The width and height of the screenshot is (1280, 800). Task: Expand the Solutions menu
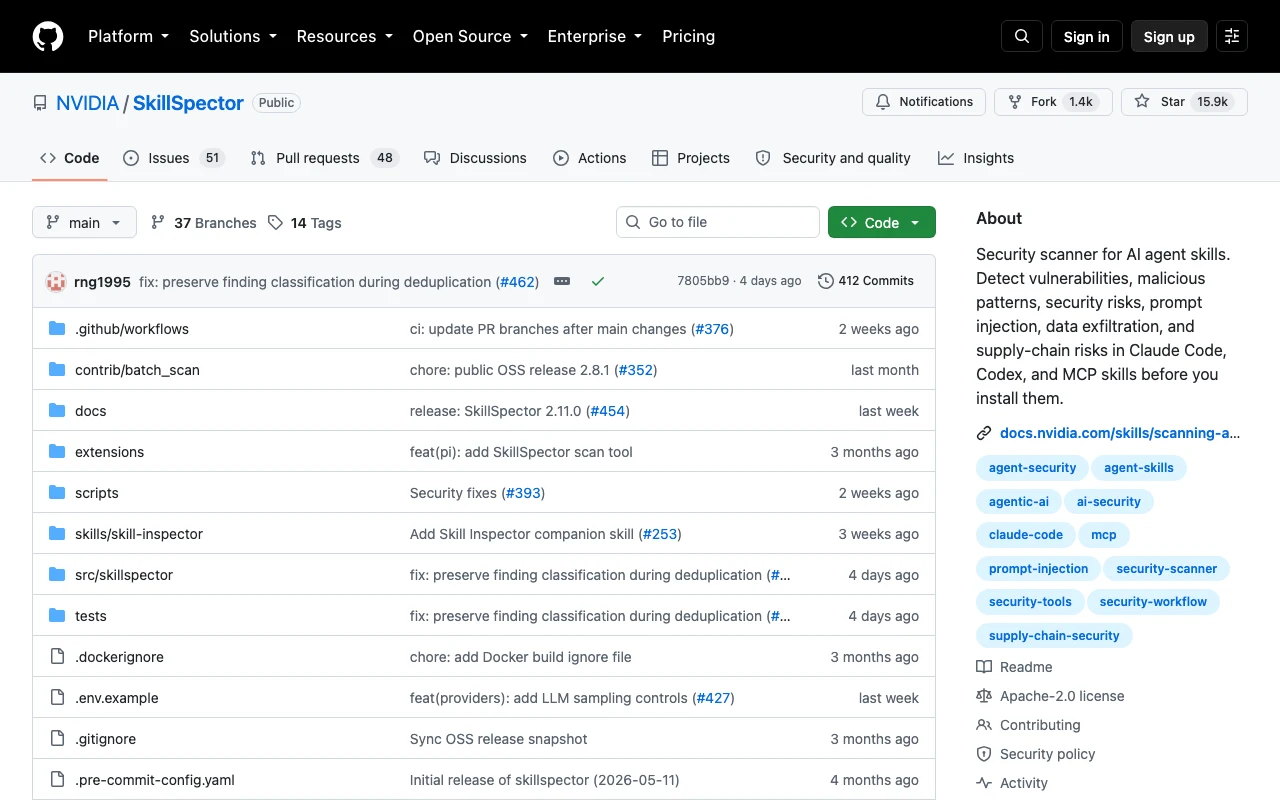click(x=235, y=36)
